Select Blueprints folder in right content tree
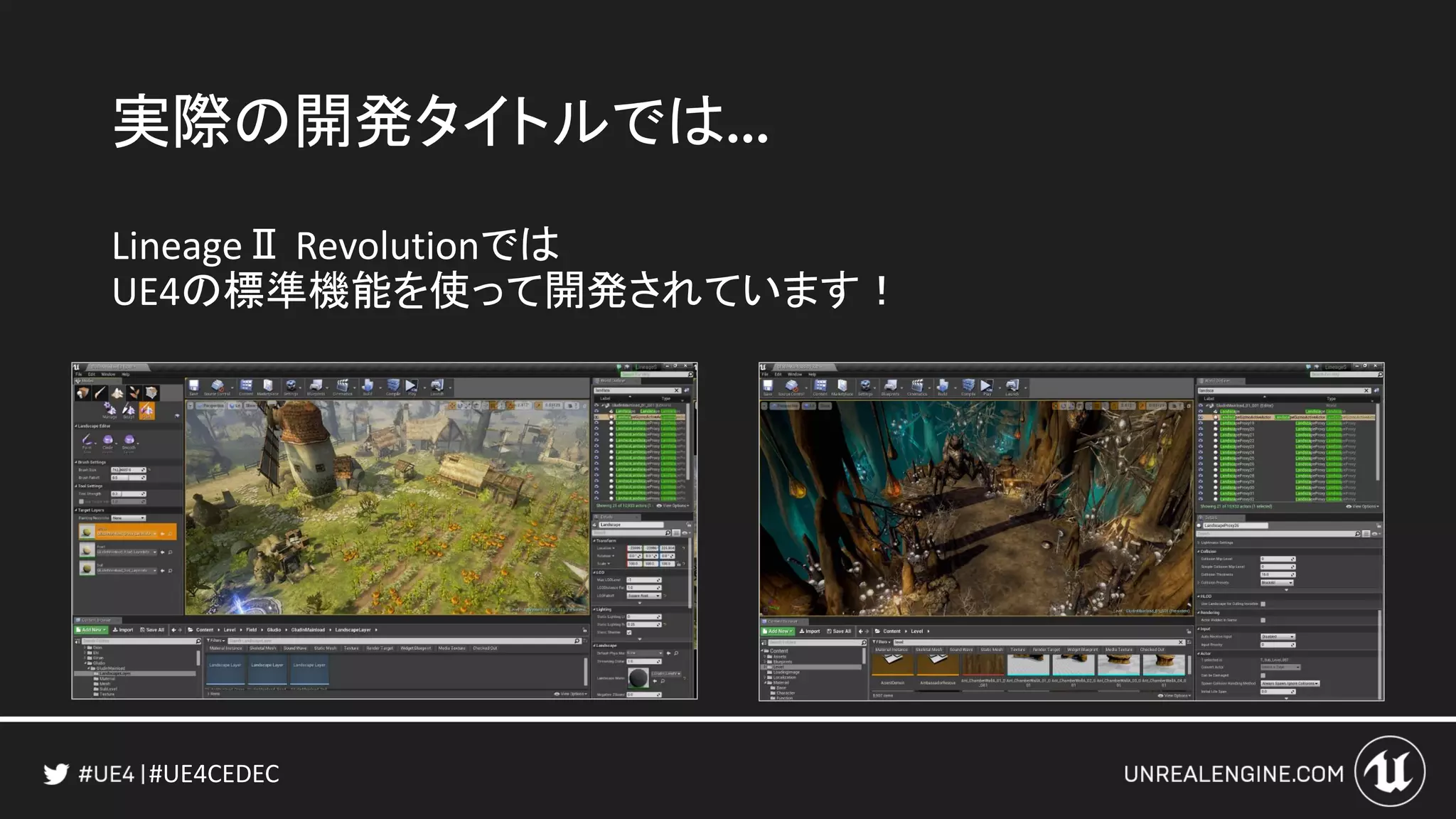 point(783,662)
